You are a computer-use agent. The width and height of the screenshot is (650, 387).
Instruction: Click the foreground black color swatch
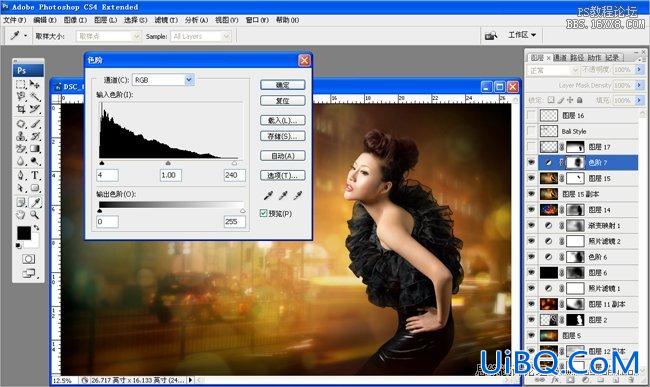pyautogui.click(x=24, y=233)
